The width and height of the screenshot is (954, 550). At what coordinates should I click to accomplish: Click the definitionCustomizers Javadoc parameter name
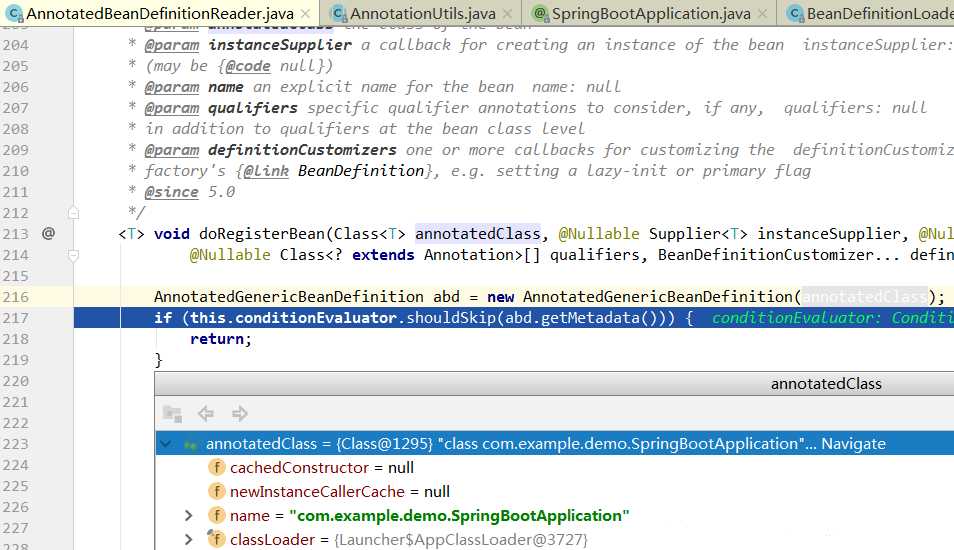pyautogui.click(x=302, y=150)
